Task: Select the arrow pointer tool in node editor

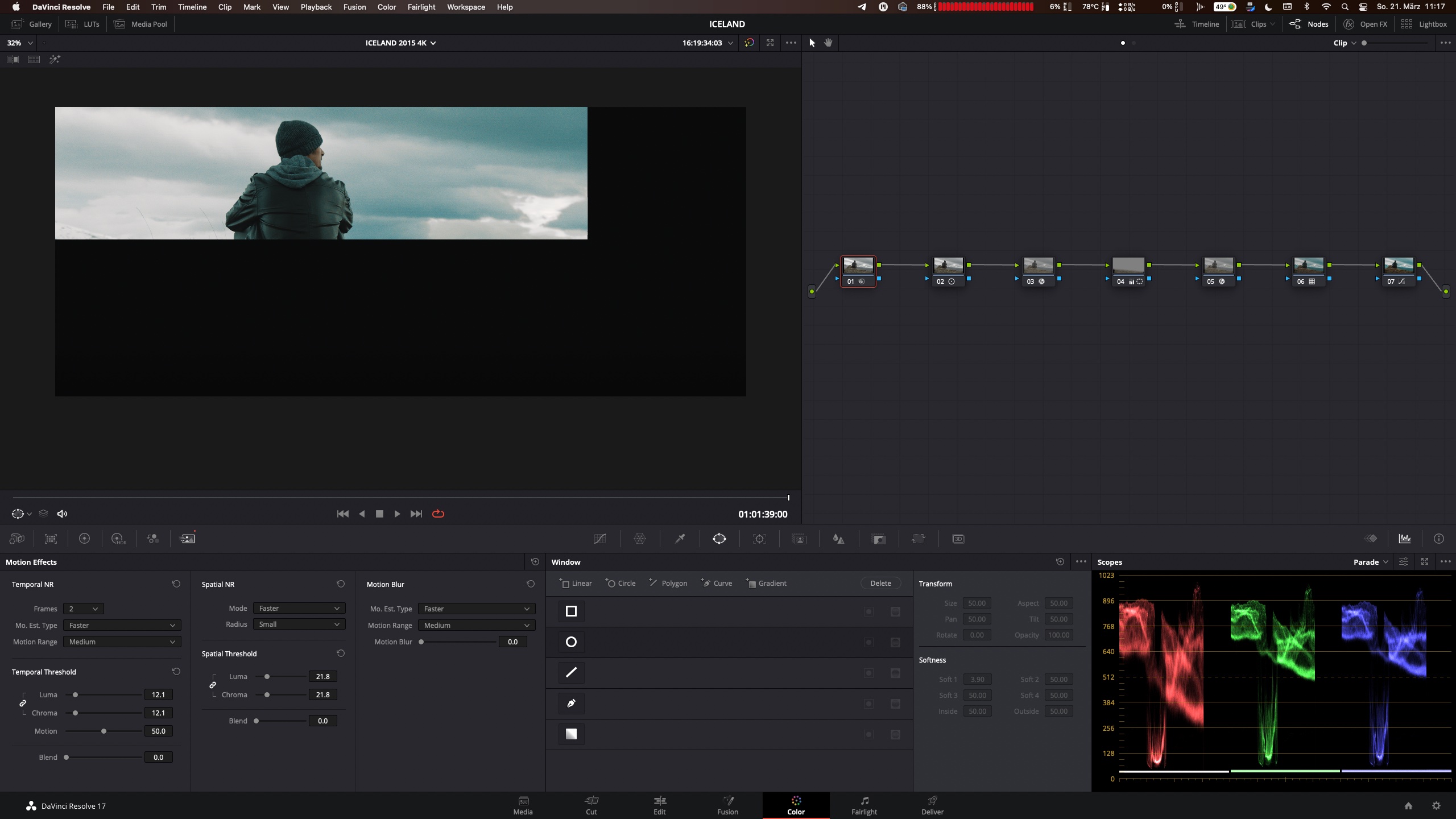Action: (x=812, y=43)
